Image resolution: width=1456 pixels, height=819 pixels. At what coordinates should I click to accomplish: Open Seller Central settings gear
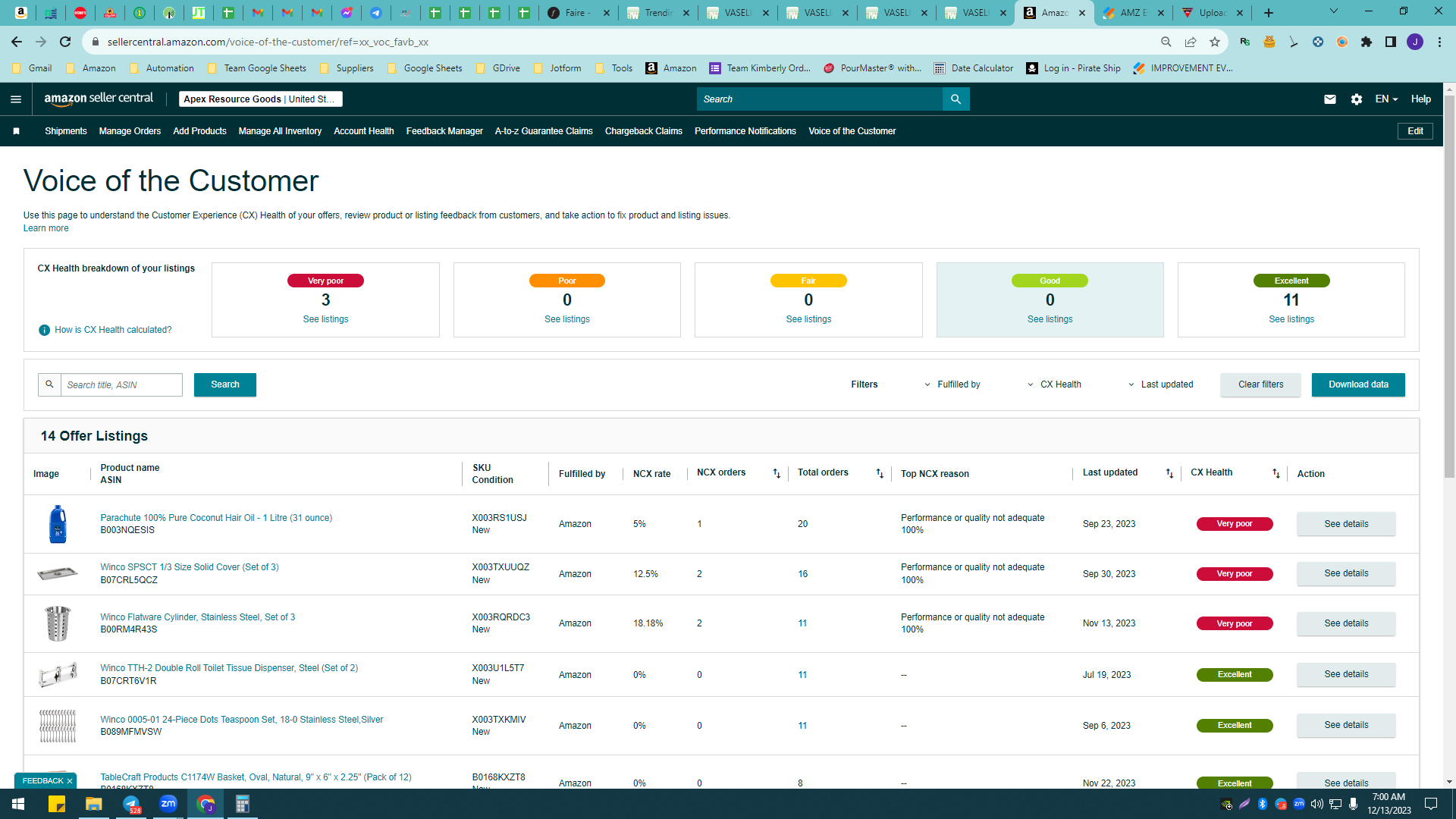(x=1357, y=99)
